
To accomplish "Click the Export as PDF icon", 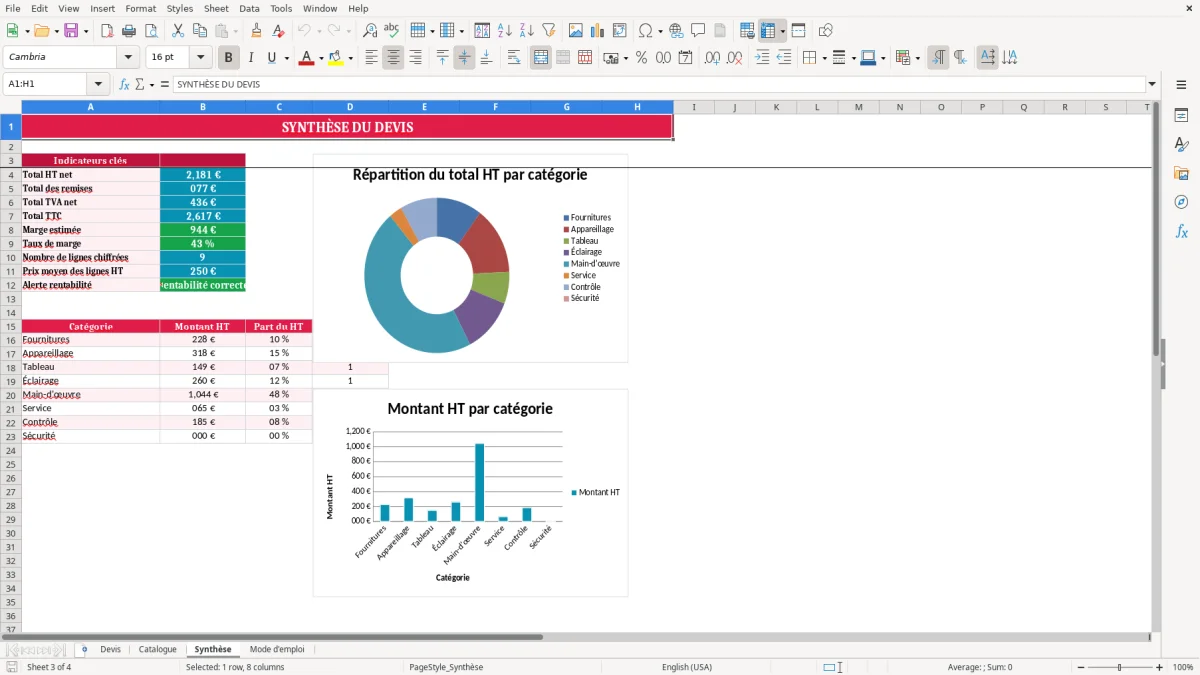I will tap(107, 31).
